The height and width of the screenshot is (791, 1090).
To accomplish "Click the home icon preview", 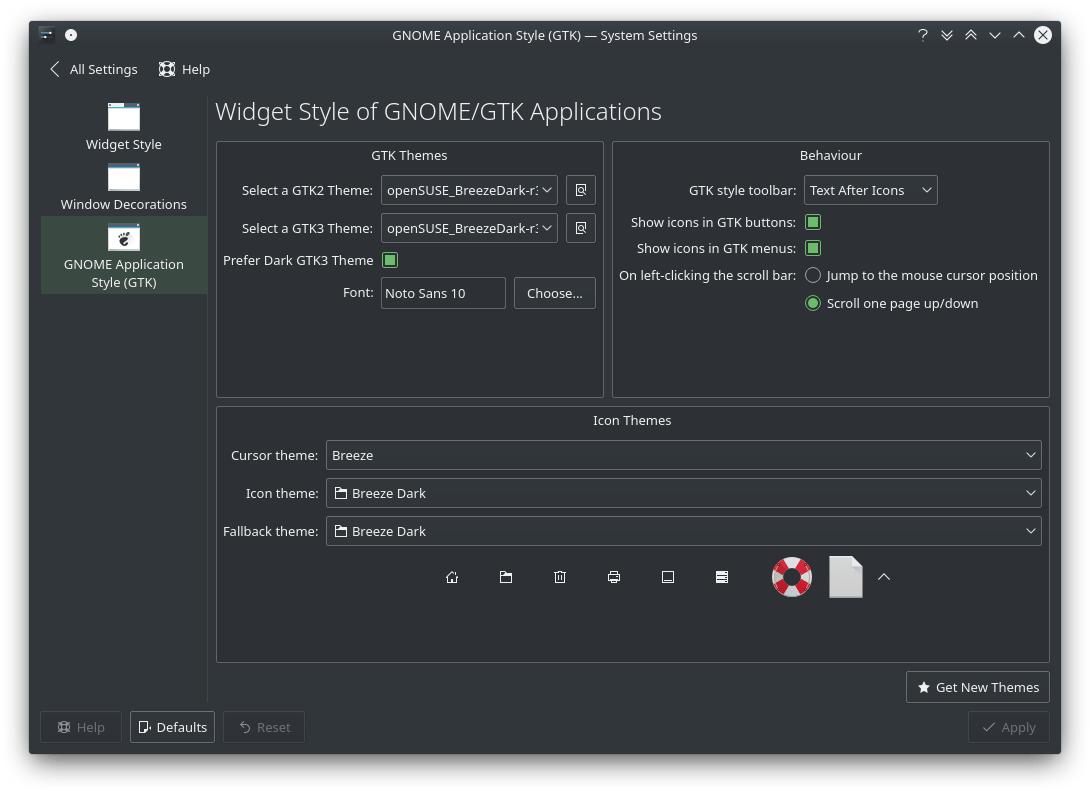I will click(x=452, y=577).
